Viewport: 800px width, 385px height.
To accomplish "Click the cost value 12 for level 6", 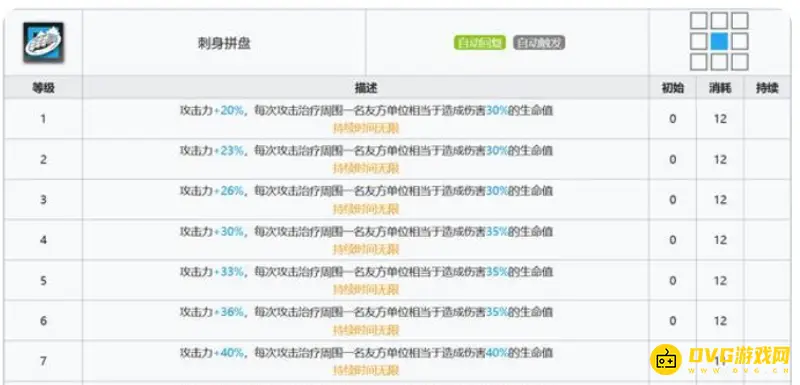I will click(x=720, y=321).
